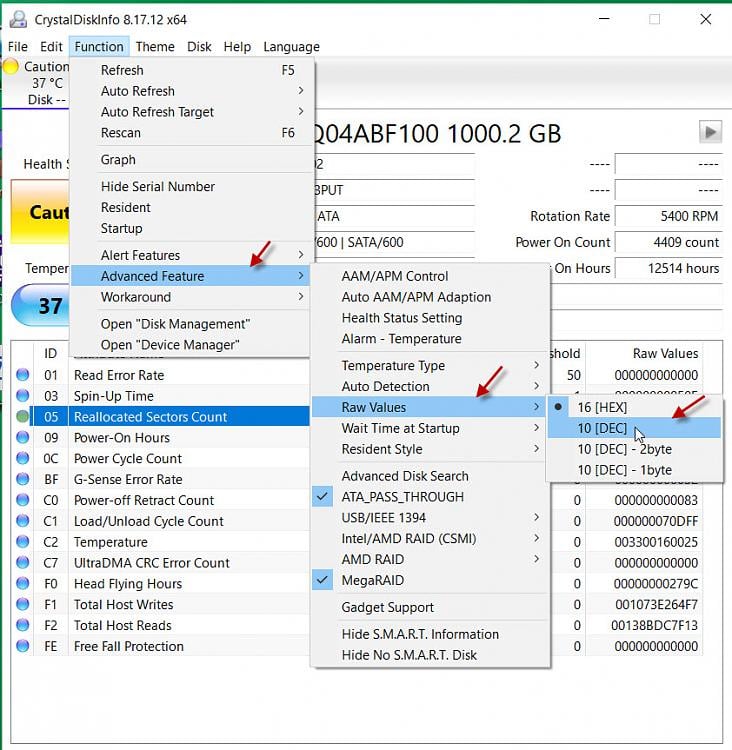
Task: Expand the Resident Style submenu
Action: [x=430, y=449]
